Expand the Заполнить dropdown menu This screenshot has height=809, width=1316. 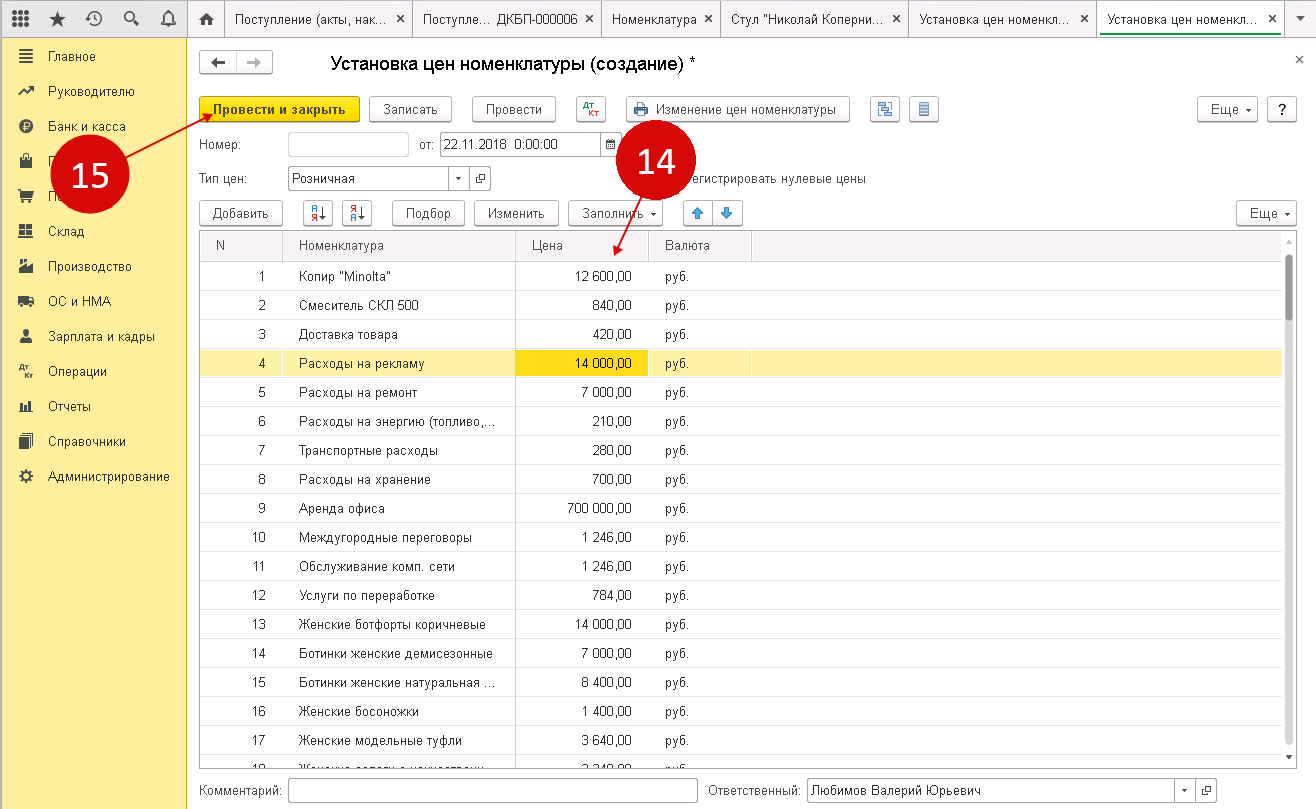click(x=615, y=213)
